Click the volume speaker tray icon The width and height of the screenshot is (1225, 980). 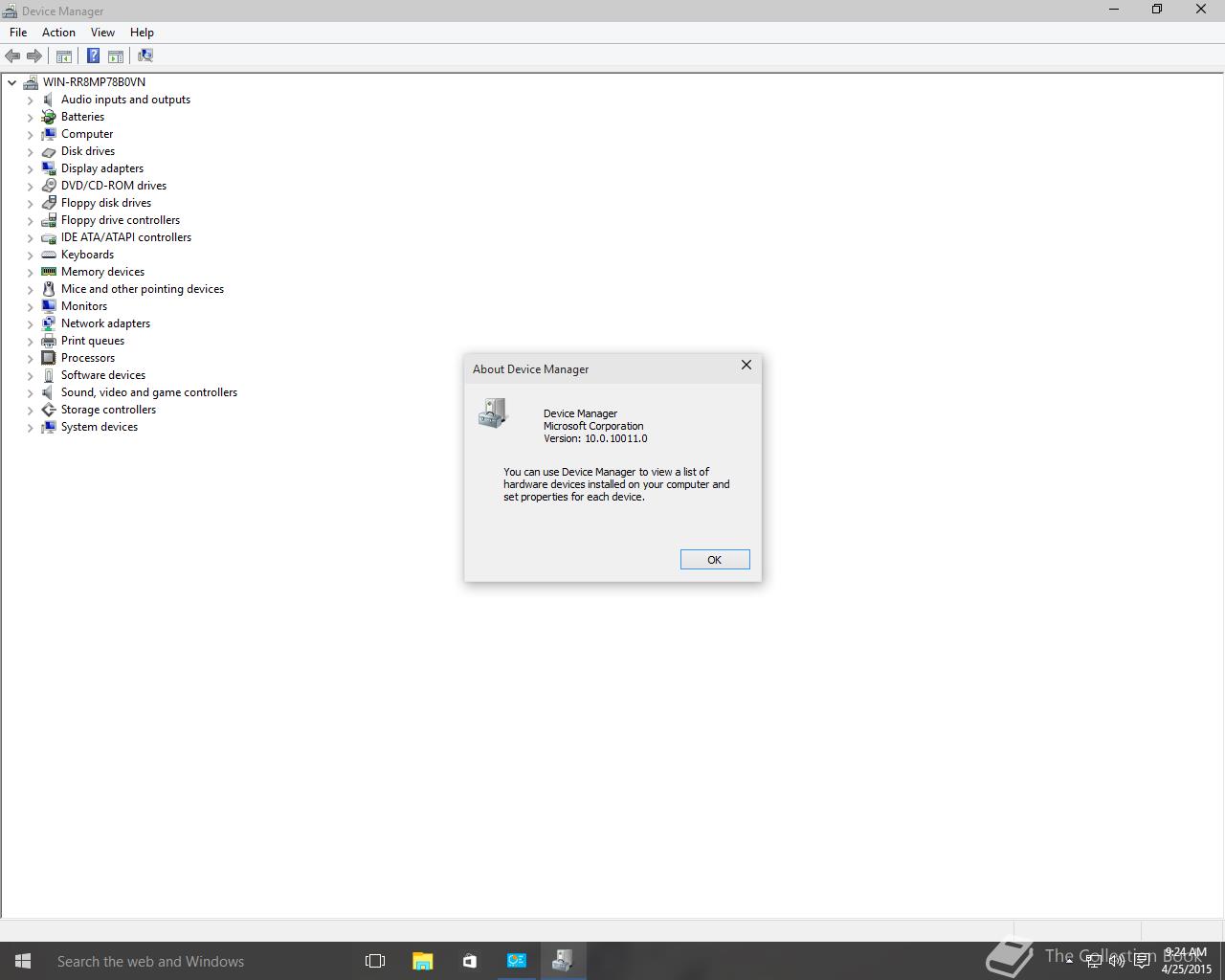[1117, 962]
